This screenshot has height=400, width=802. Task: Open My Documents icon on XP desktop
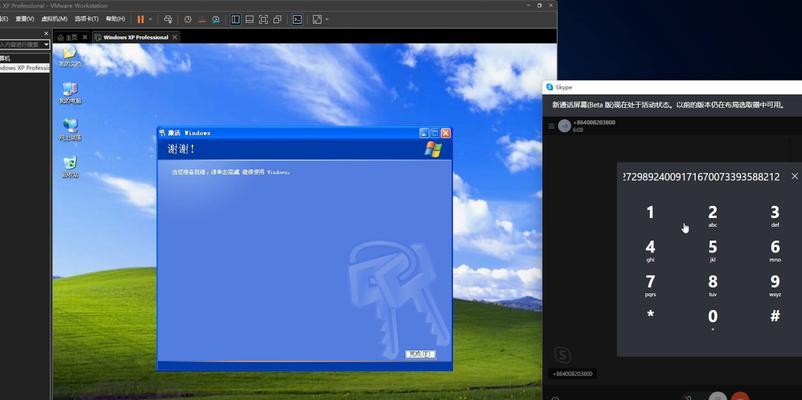[70, 56]
